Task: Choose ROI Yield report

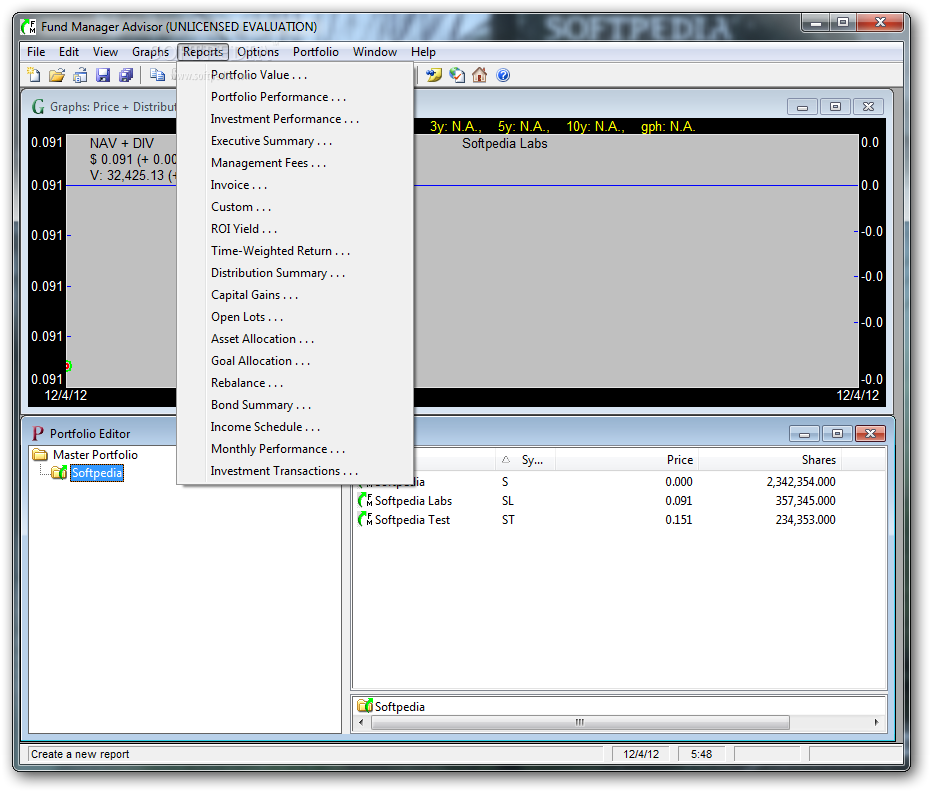Action: coord(294,229)
